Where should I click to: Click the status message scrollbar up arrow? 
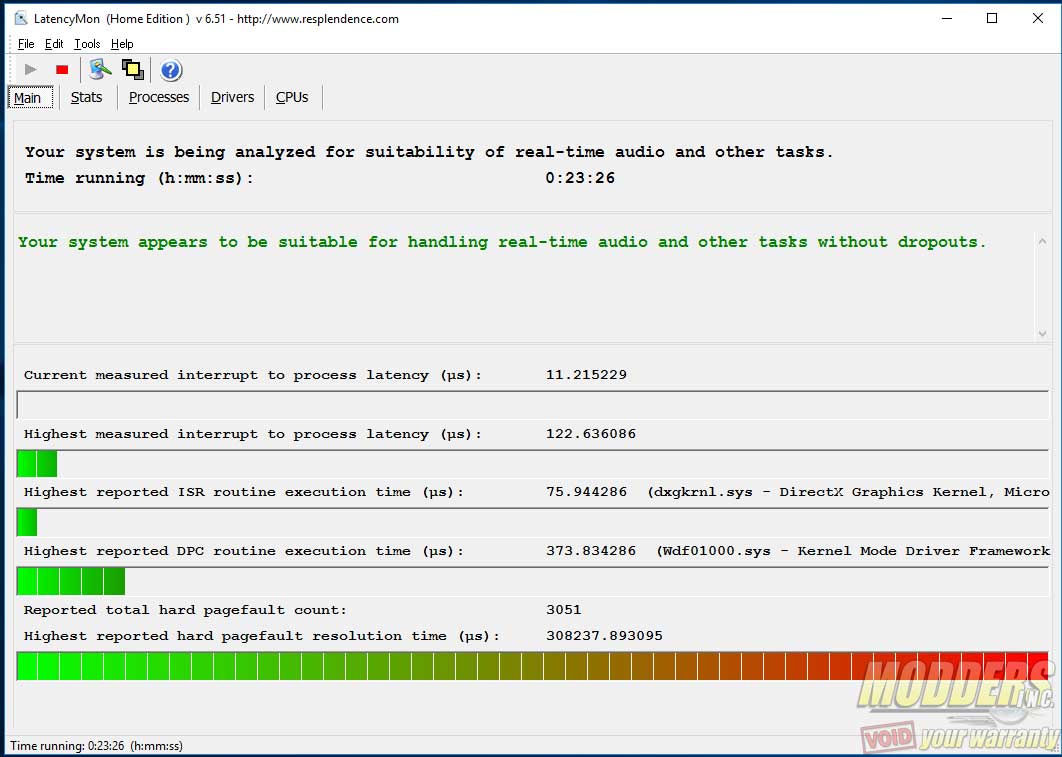1042,241
